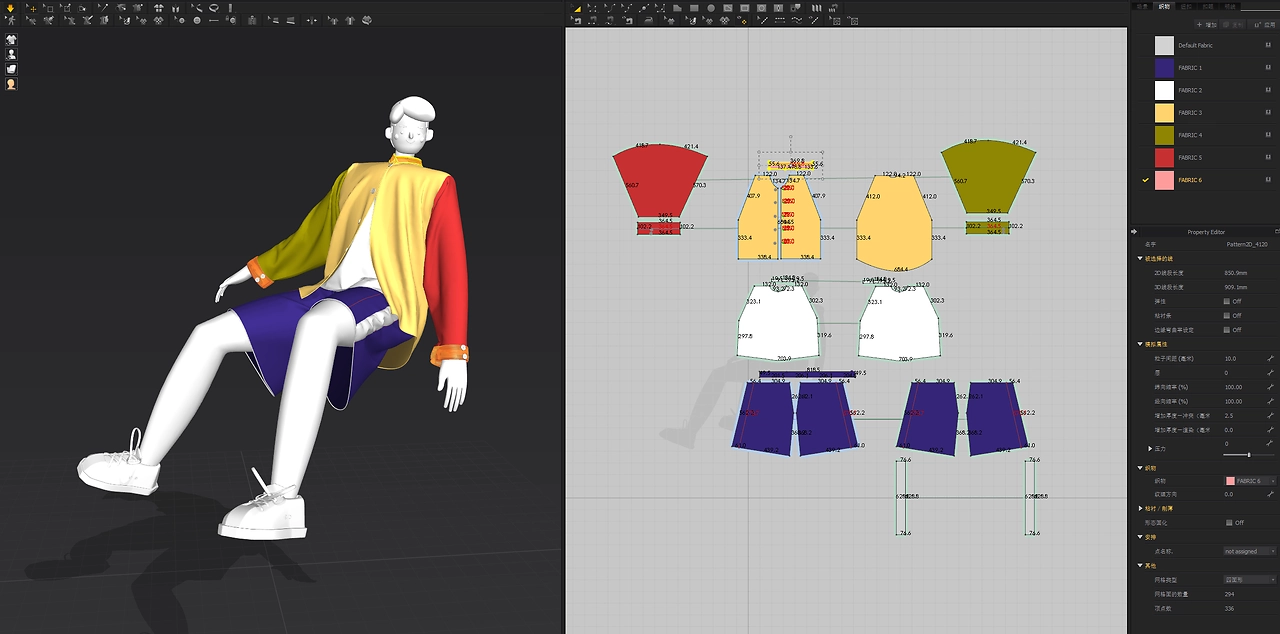This screenshot has height=634, width=1280.
Task: Click the 增加 add fabric button
Action: (1206, 24)
